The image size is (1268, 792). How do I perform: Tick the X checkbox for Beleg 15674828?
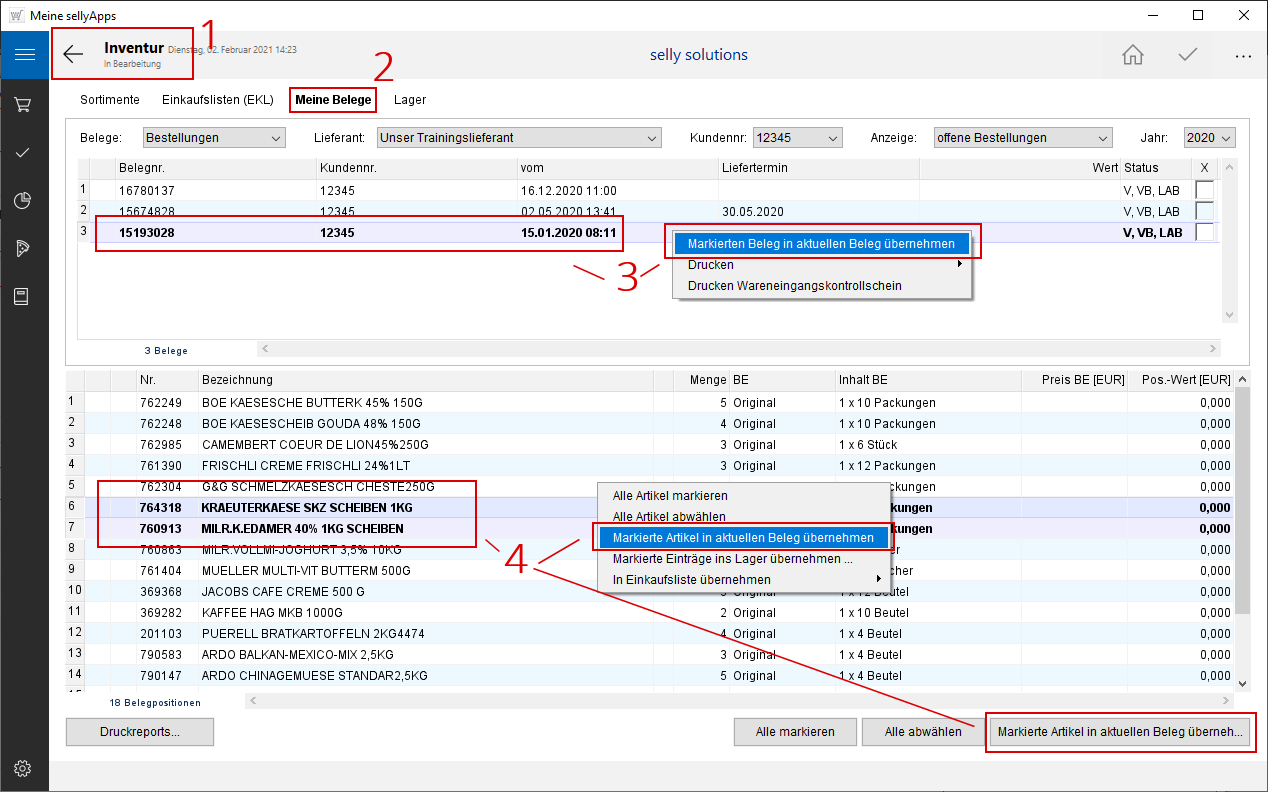tap(1204, 211)
